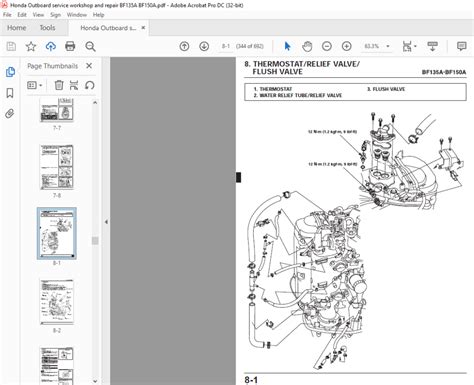Open the Find text magnifier

90,46
